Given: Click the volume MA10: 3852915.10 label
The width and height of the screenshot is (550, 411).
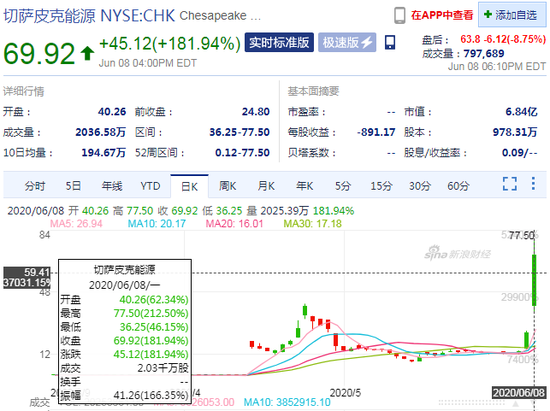Looking at the screenshot, I should 287,402.
